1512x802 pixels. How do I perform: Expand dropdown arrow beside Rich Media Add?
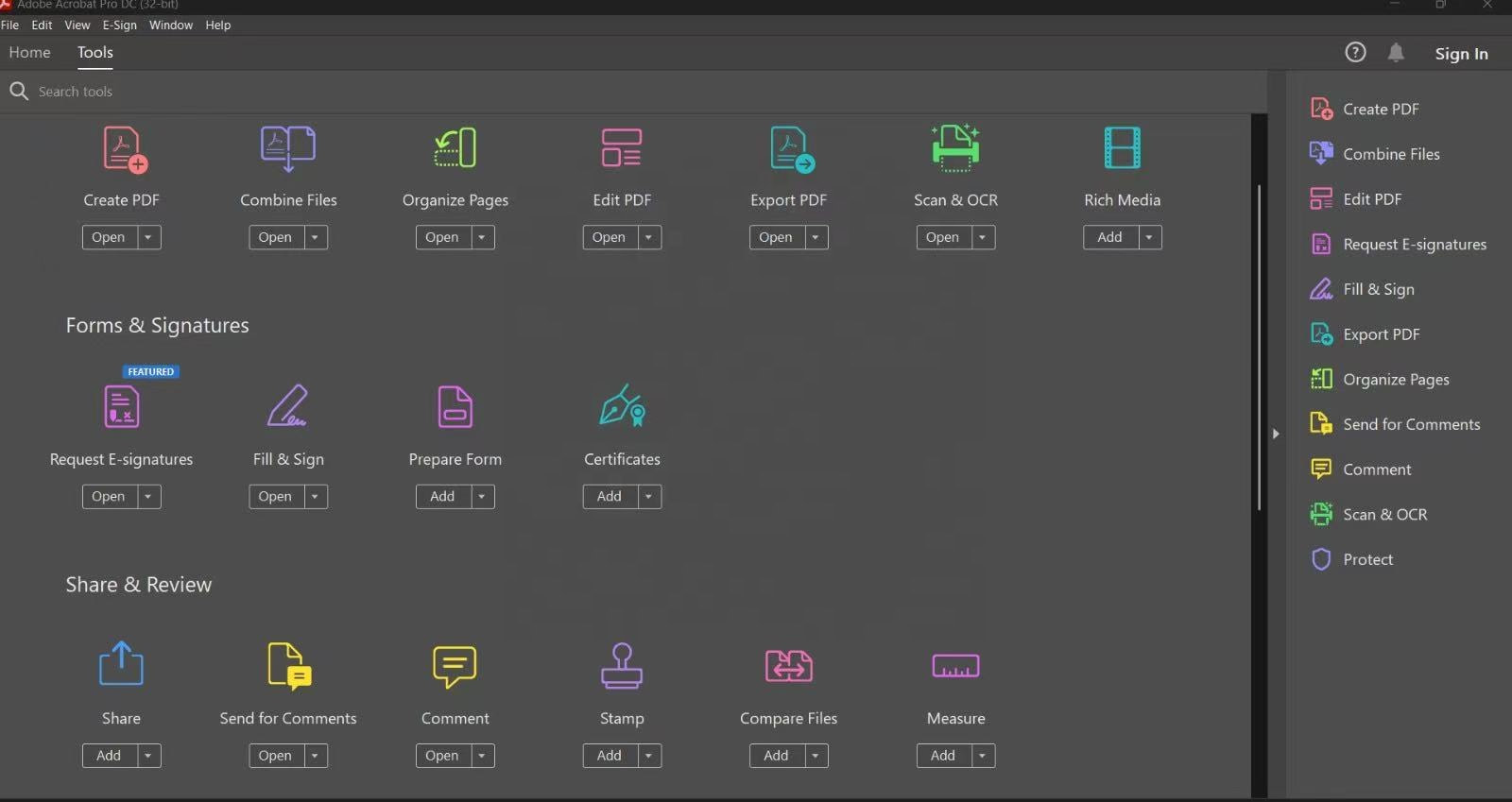pyautogui.click(x=1149, y=237)
